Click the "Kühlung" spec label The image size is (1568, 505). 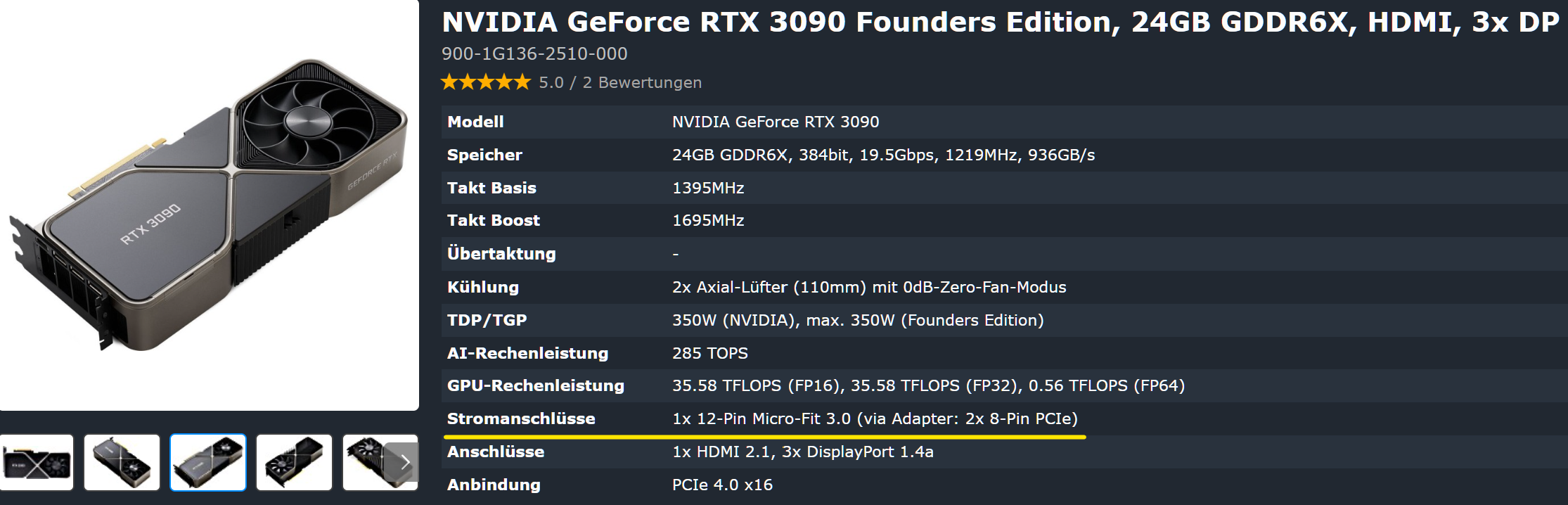[x=483, y=287]
